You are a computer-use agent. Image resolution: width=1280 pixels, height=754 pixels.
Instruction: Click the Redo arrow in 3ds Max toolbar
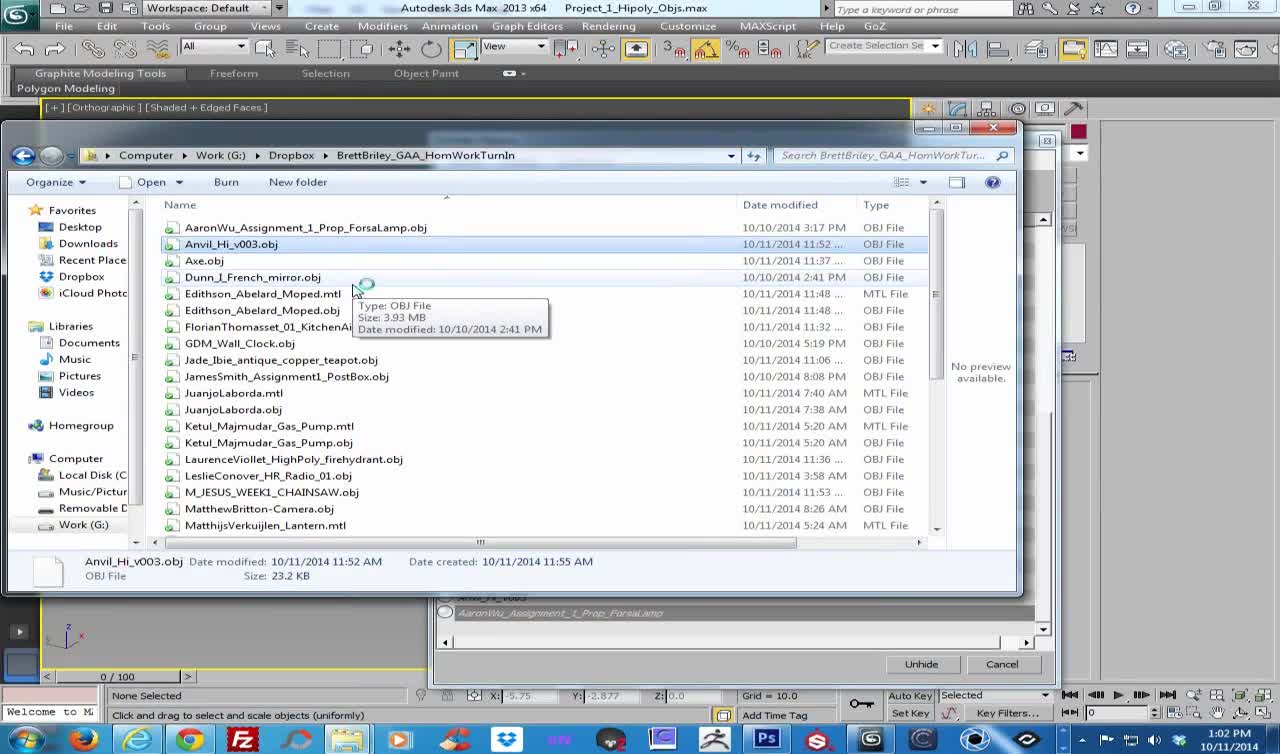tap(55, 48)
